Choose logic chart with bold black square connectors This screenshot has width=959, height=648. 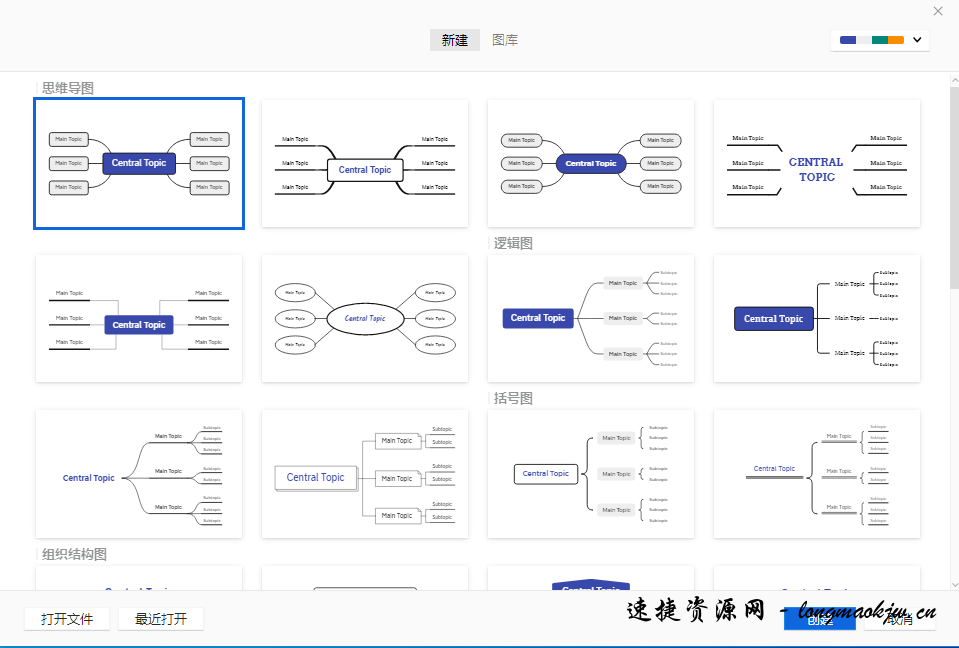pos(816,318)
